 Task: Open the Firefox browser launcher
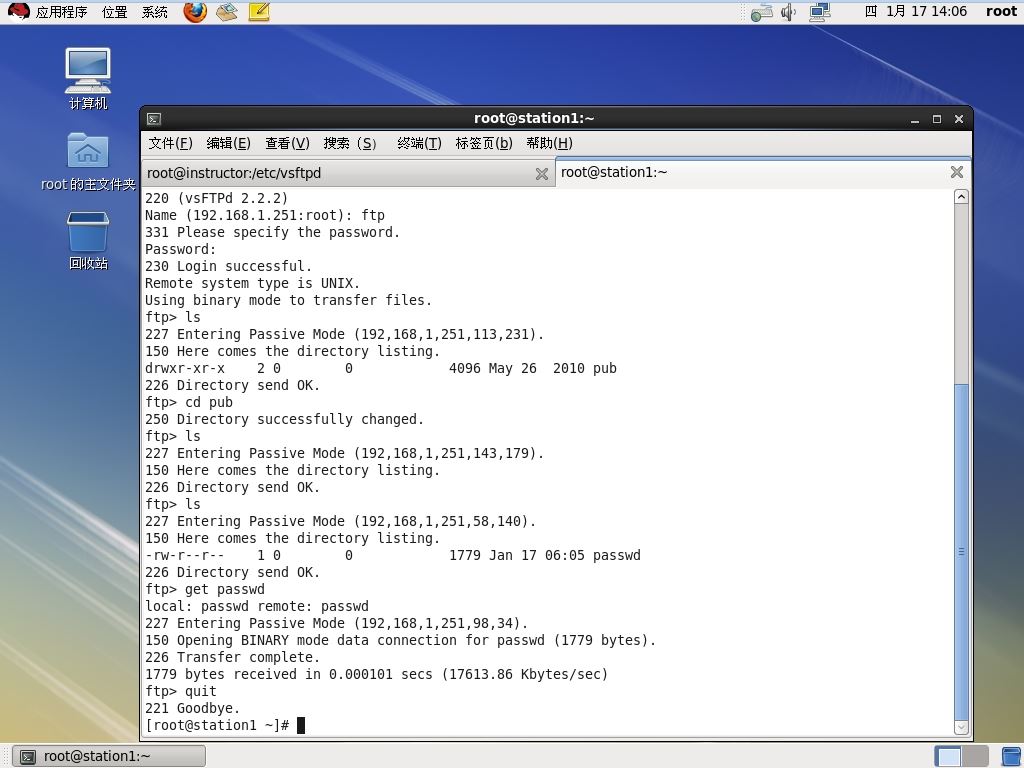pos(195,12)
